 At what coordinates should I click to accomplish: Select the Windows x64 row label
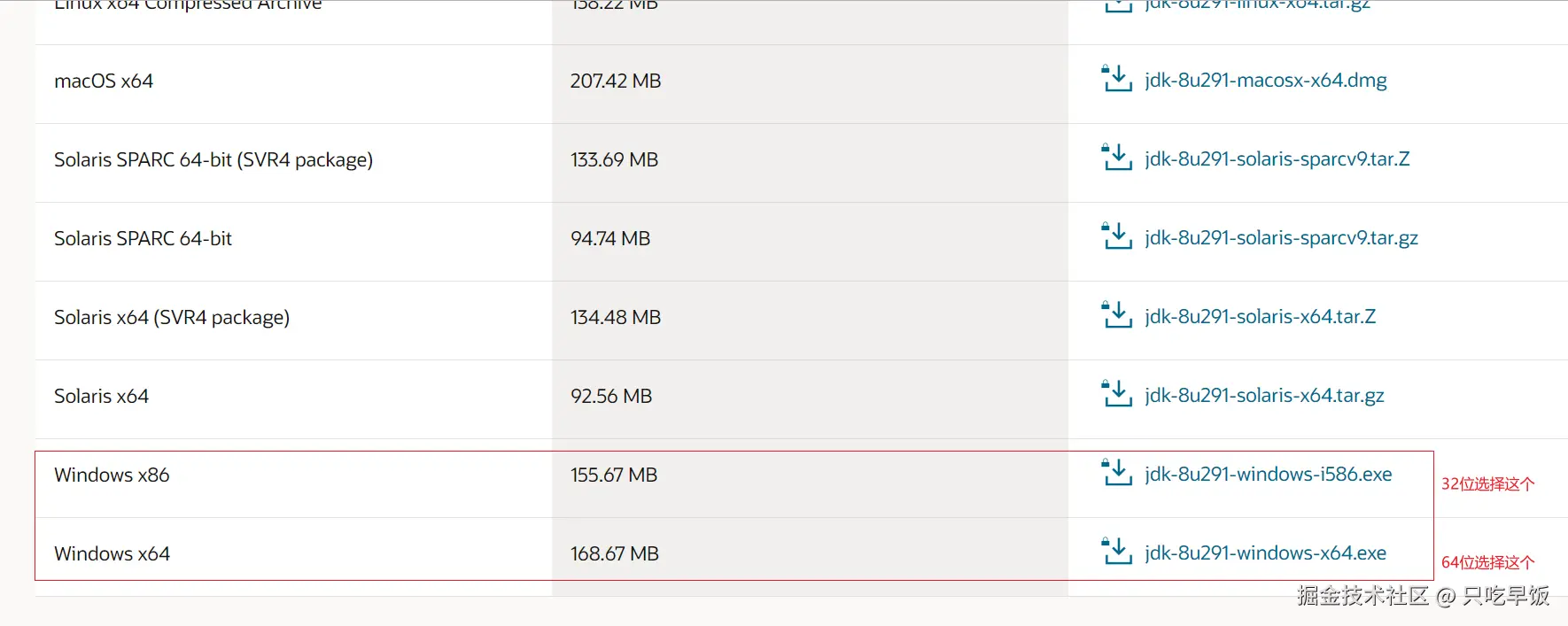click(x=112, y=554)
